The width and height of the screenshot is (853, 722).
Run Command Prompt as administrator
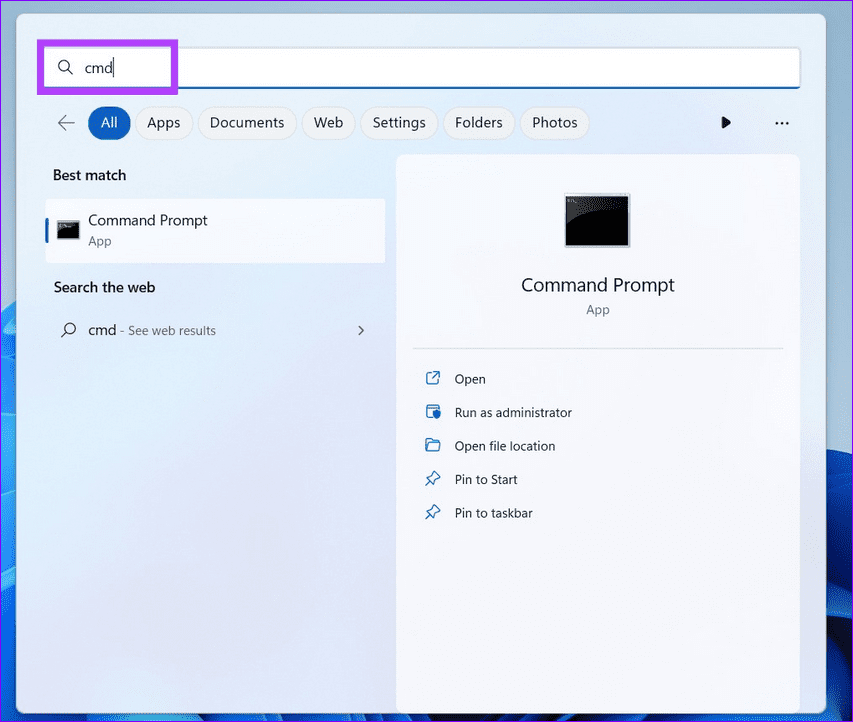click(x=512, y=412)
